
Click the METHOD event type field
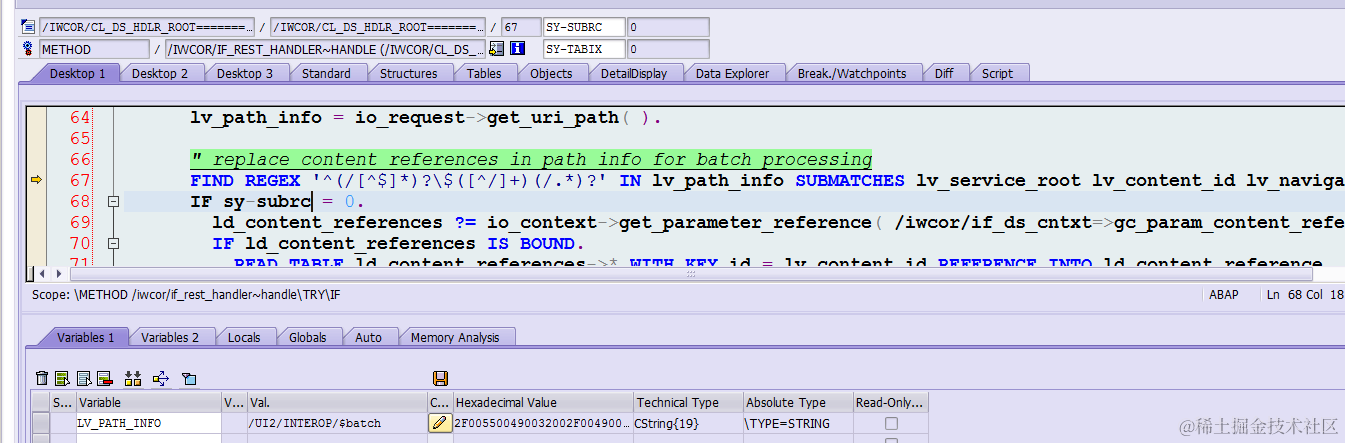coord(95,49)
